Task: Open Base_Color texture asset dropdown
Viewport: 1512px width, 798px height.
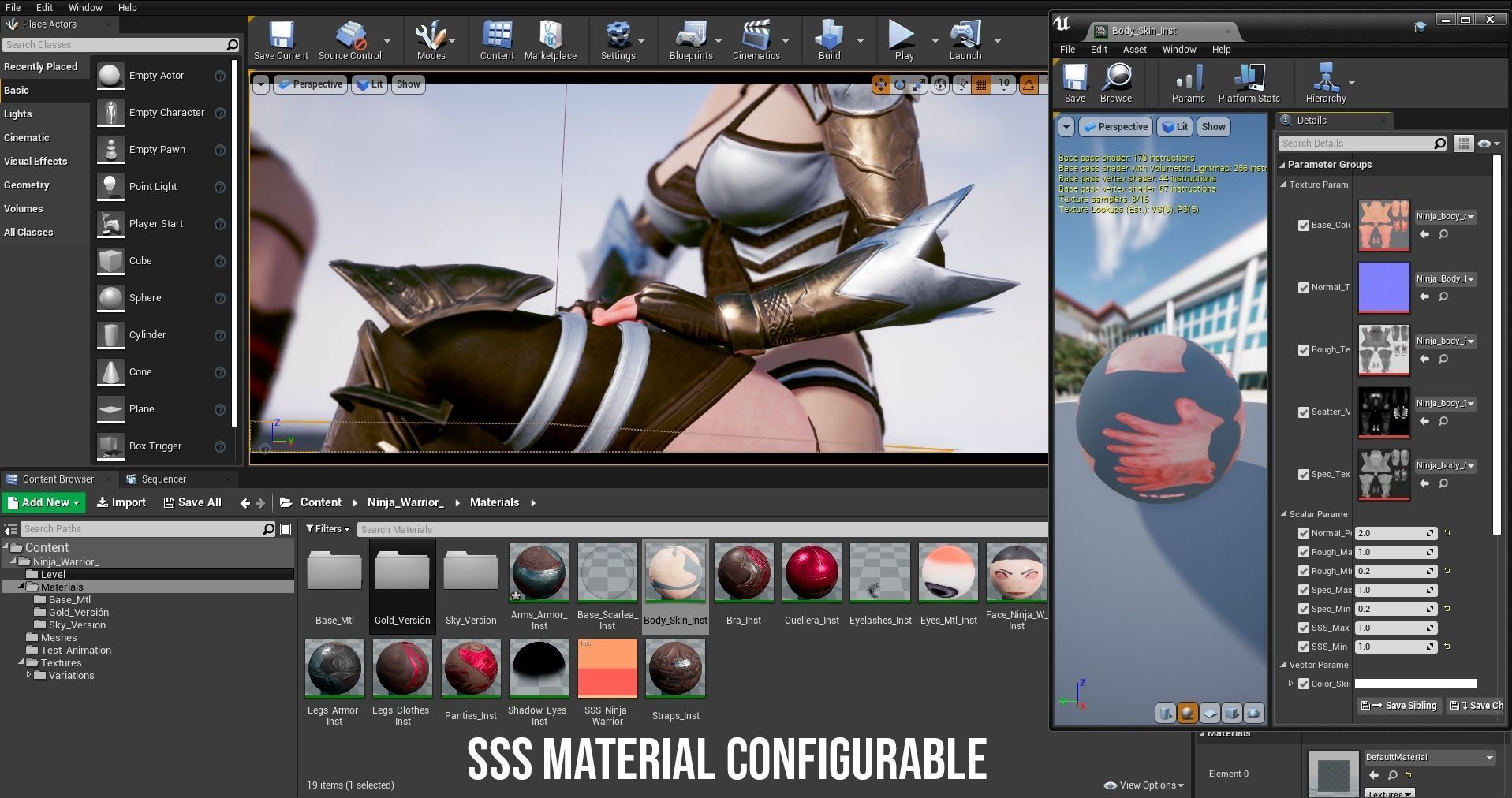Action: (x=1445, y=216)
